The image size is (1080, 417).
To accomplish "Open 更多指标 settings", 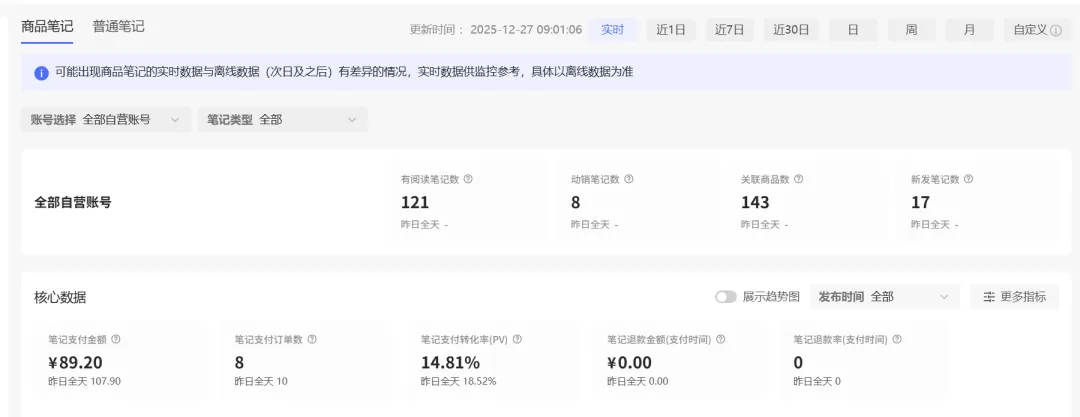I will [1015, 297].
